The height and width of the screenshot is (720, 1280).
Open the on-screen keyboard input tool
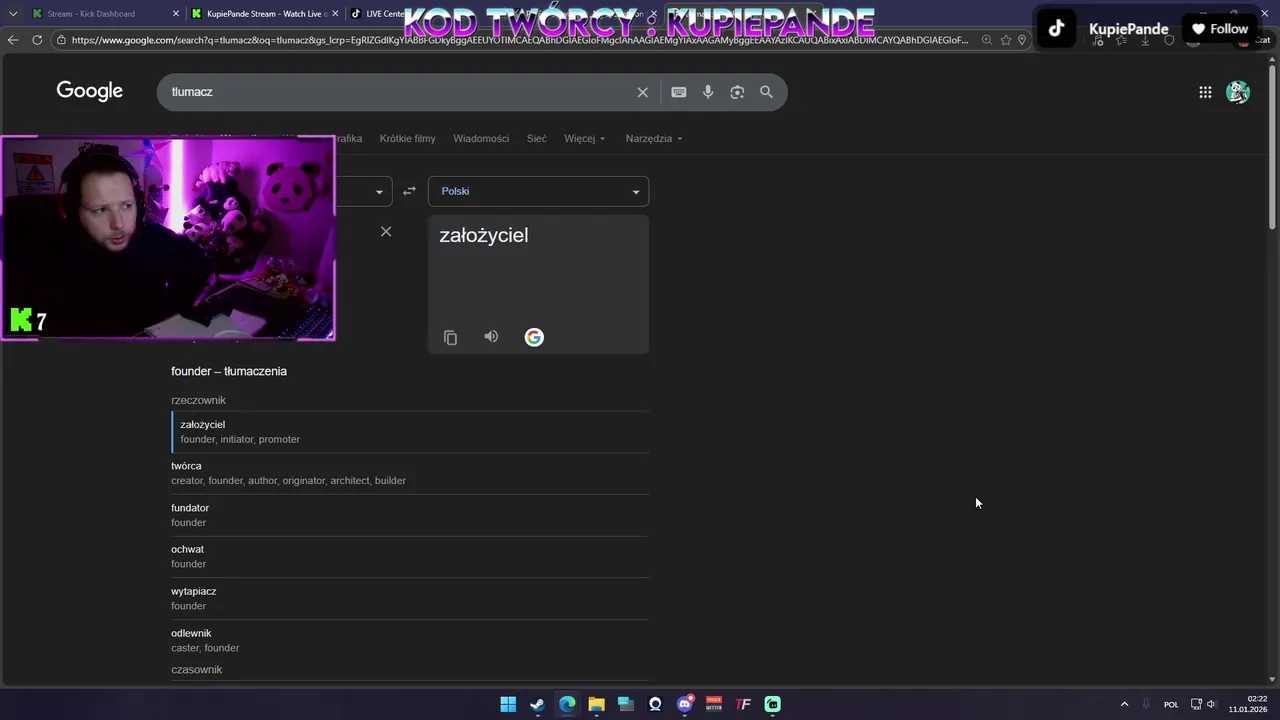679,92
